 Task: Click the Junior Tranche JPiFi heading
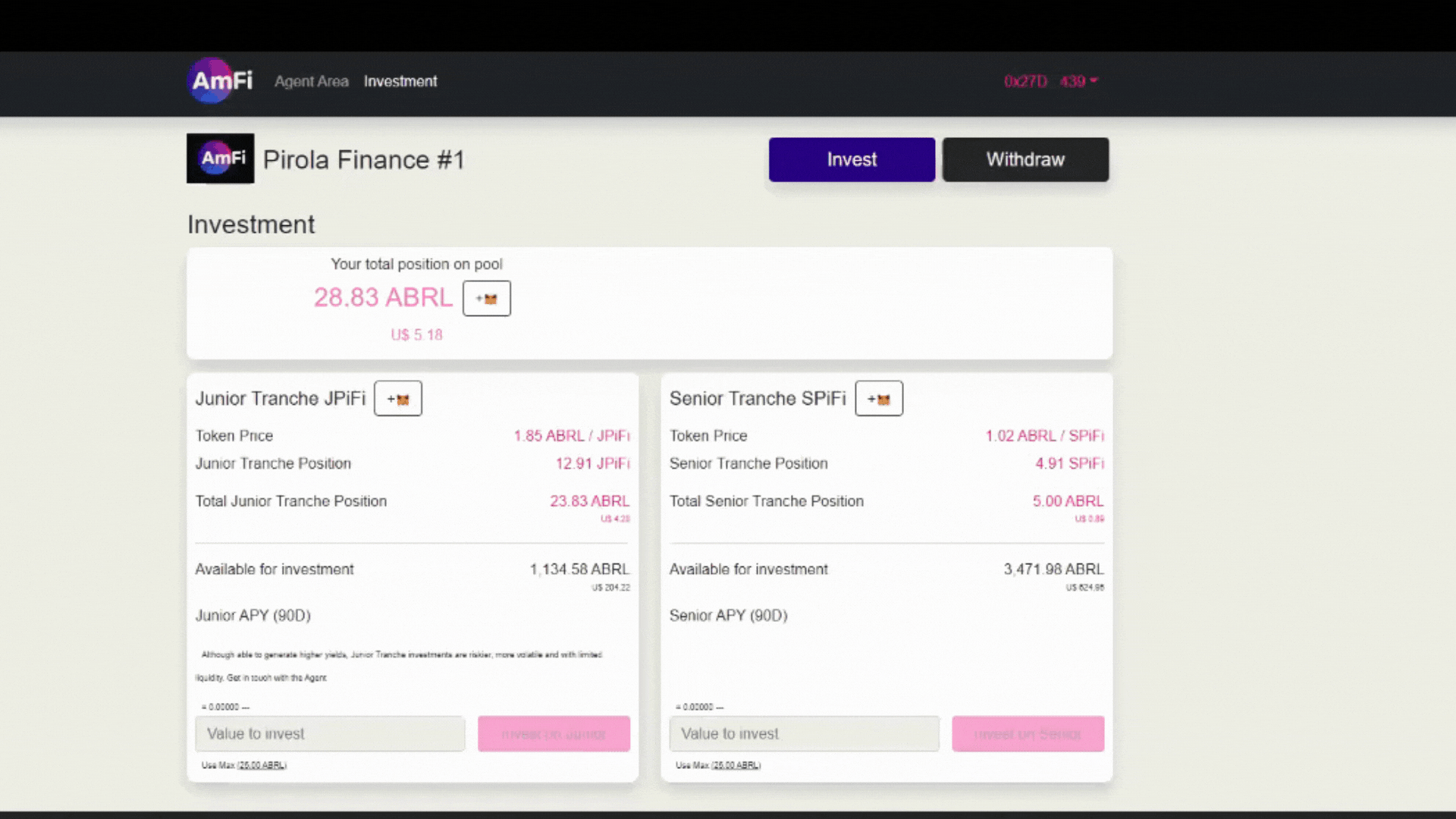tap(280, 399)
